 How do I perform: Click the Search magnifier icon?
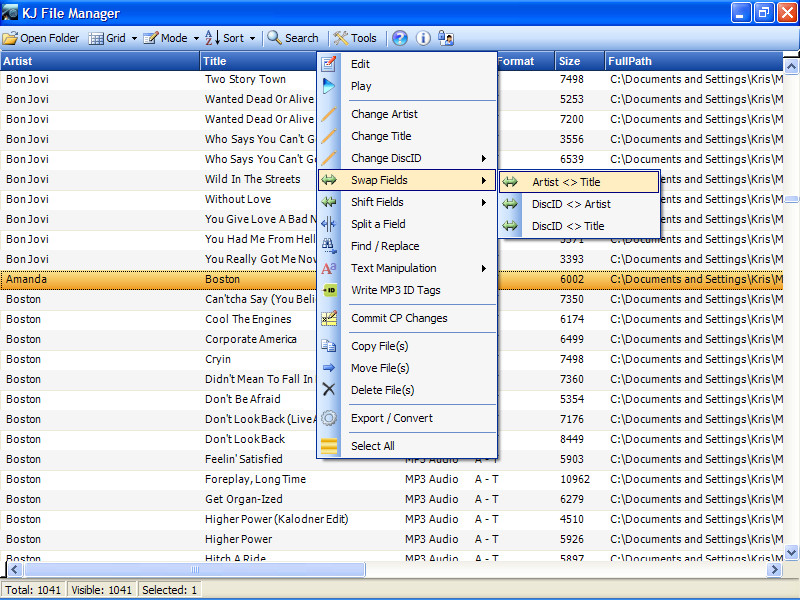[x=274, y=38]
